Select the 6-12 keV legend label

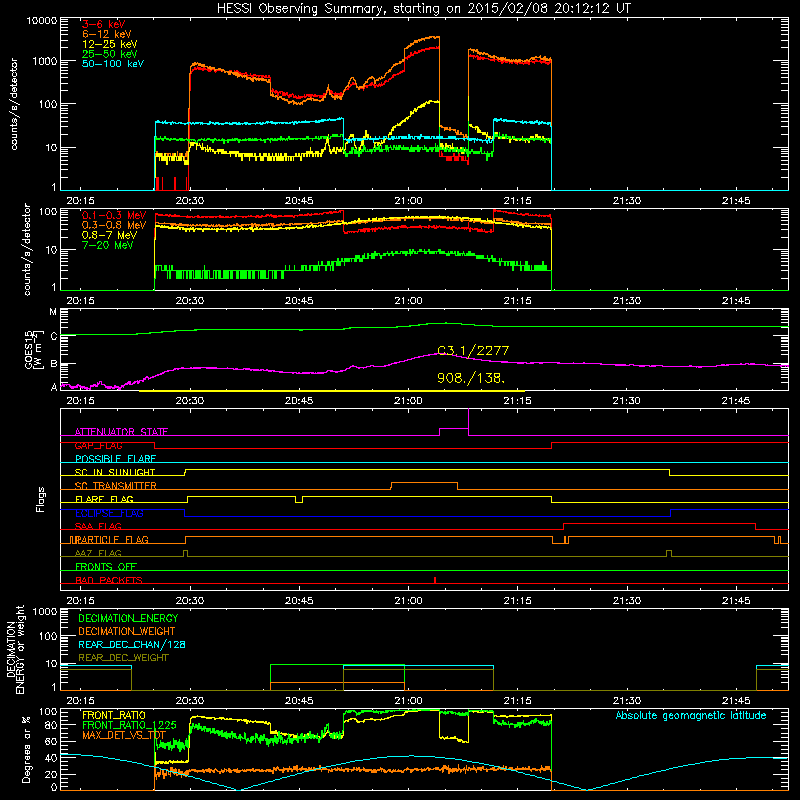[x=106, y=34]
